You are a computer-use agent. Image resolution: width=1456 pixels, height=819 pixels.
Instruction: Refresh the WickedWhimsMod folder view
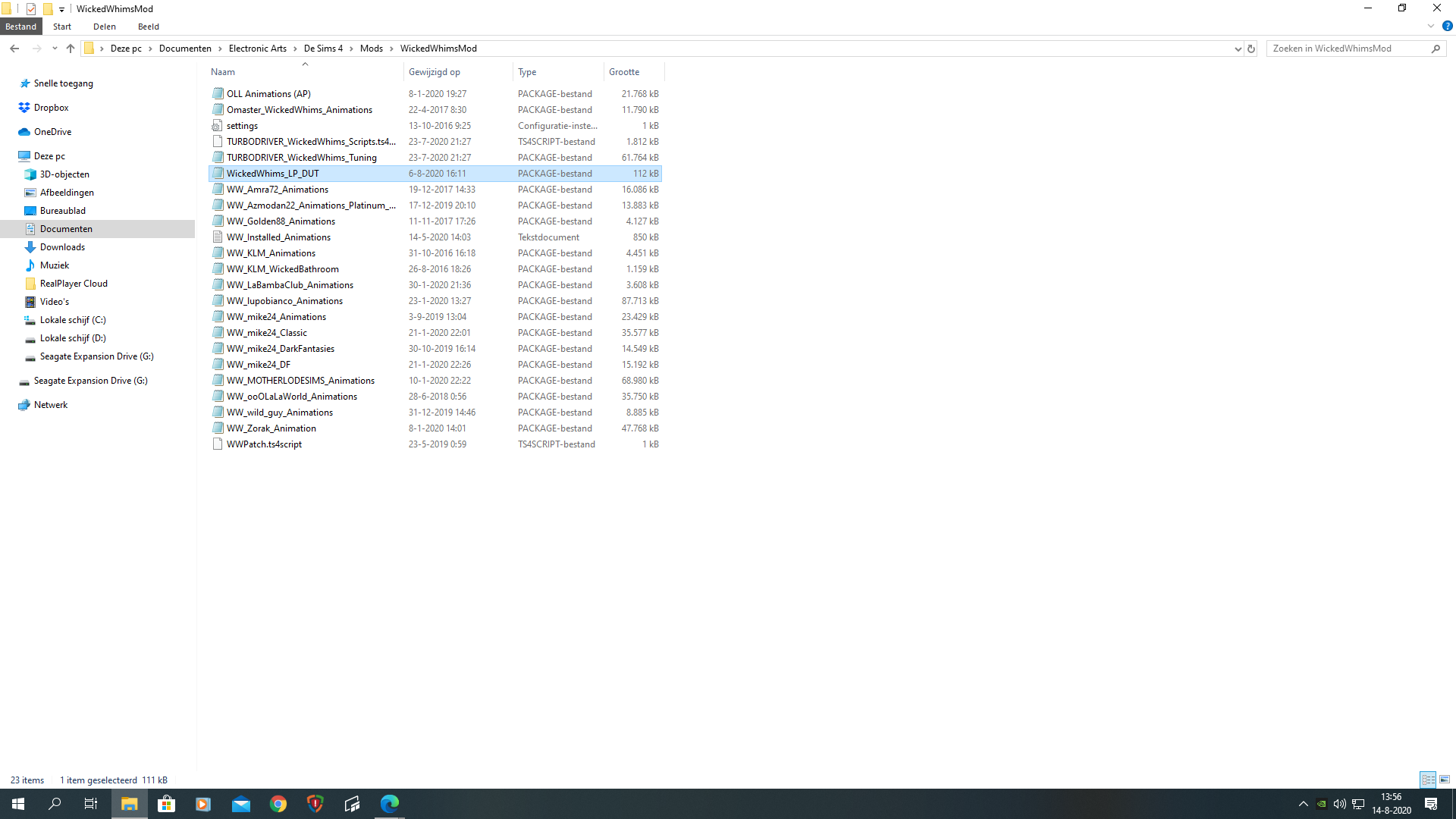pos(1251,49)
